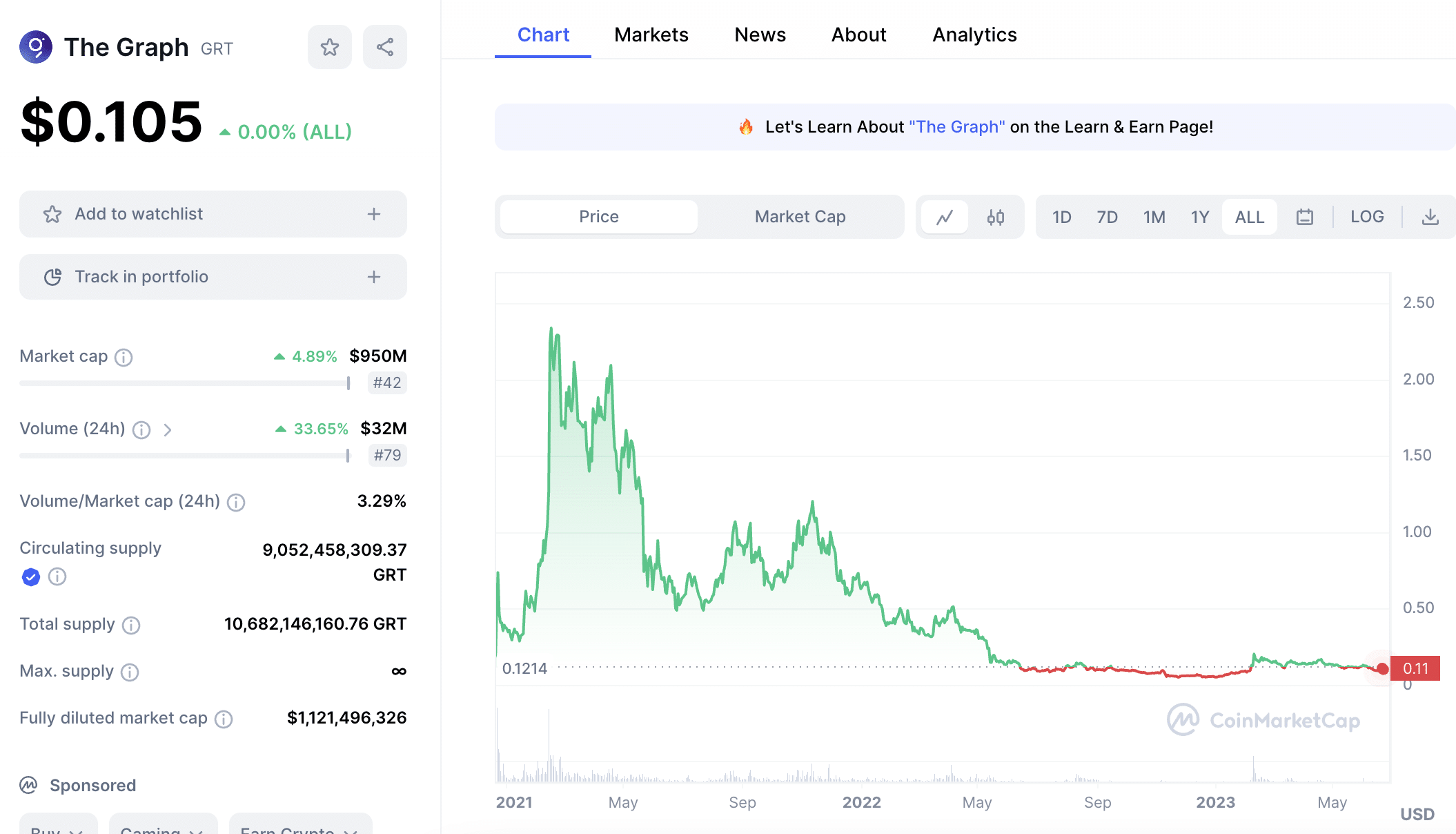Click the 2022 label on chart axis

[x=862, y=802]
